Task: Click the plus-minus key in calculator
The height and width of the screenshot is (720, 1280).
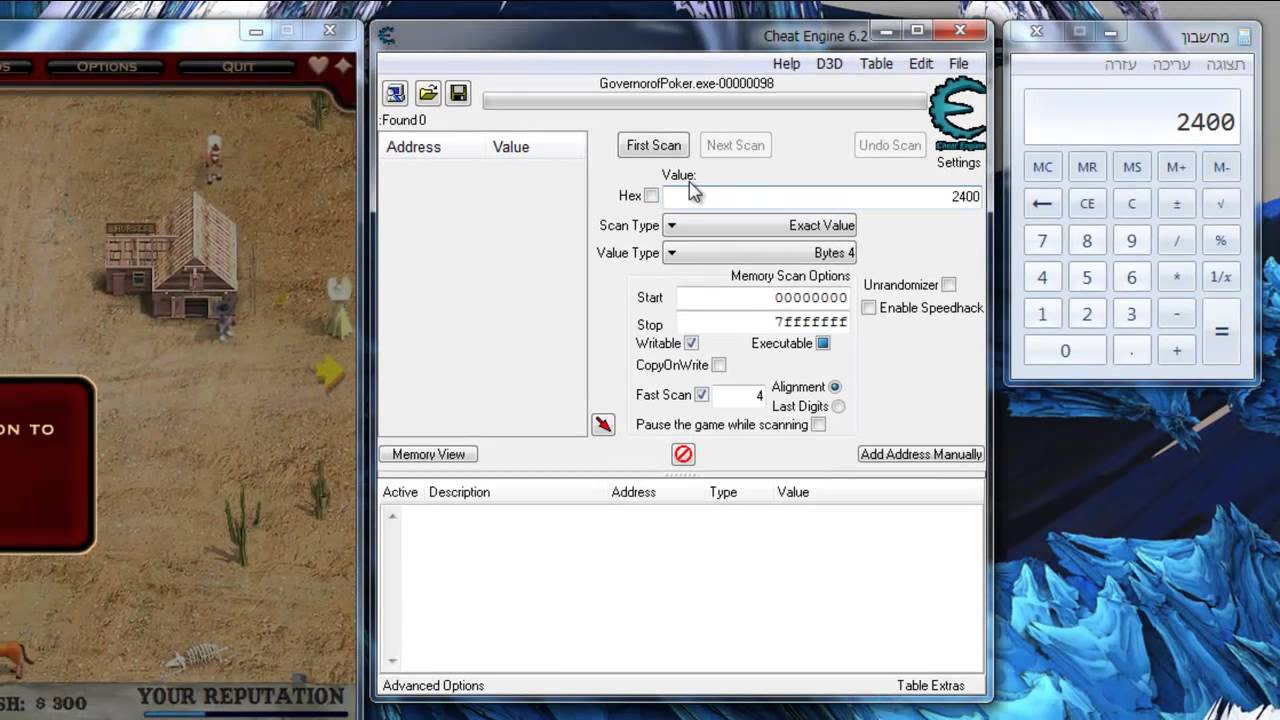Action: point(1176,204)
